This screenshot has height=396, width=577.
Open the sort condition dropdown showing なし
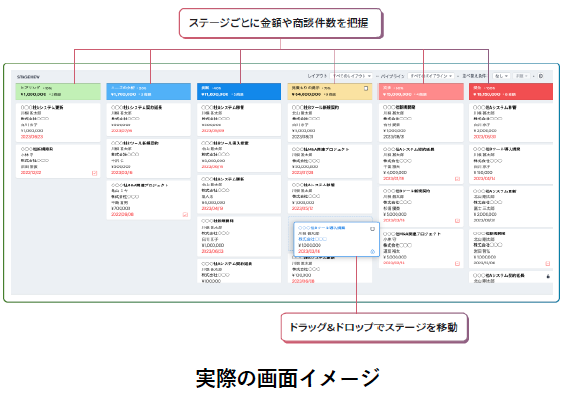click(x=501, y=76)
